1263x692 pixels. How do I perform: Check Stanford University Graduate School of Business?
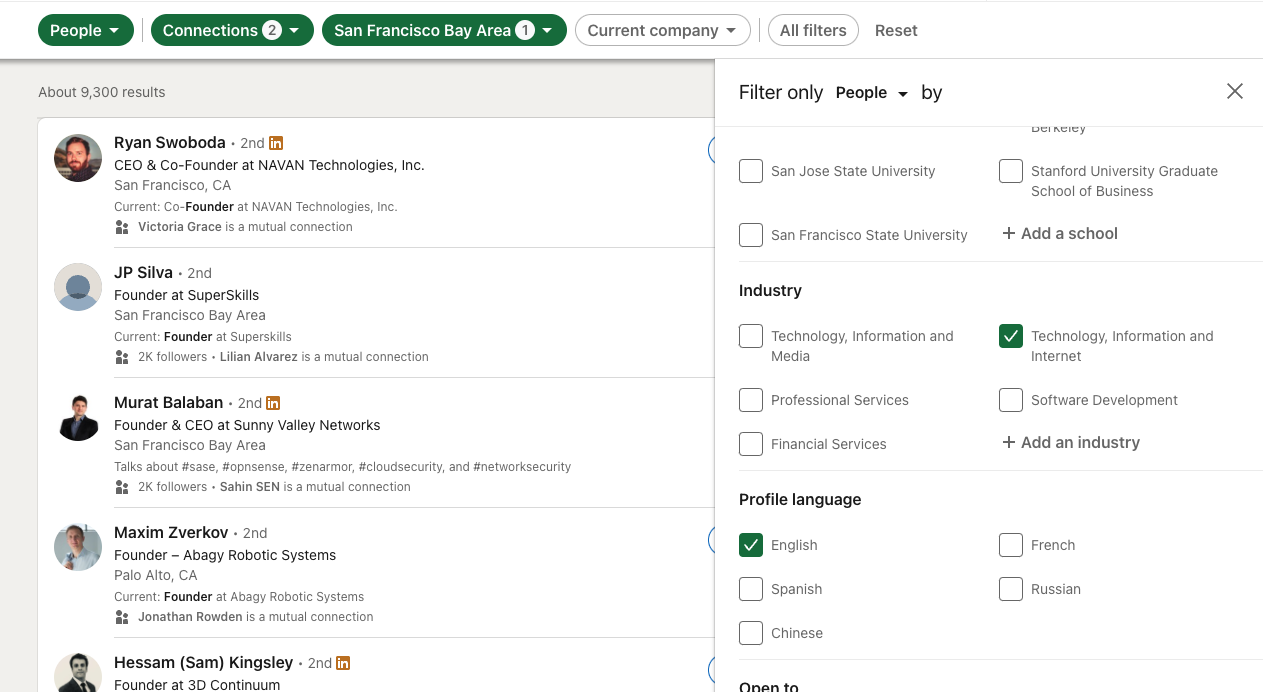coord(1011,171)
